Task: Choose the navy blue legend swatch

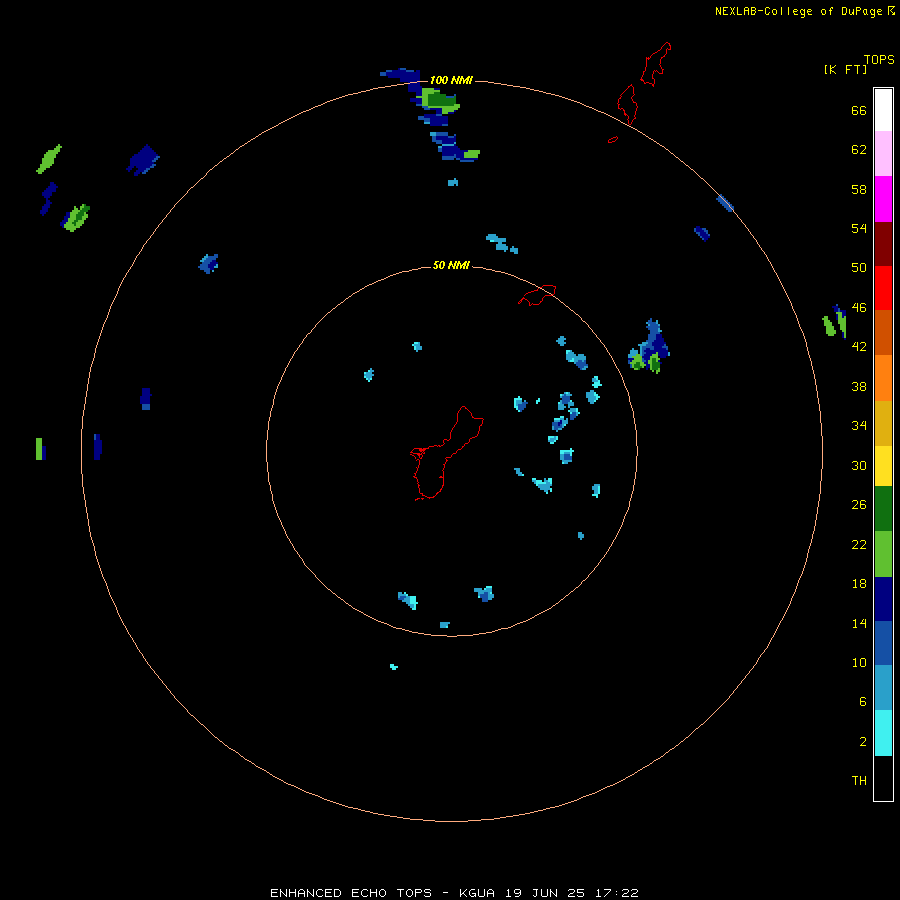Action: [x=883, y=599]
